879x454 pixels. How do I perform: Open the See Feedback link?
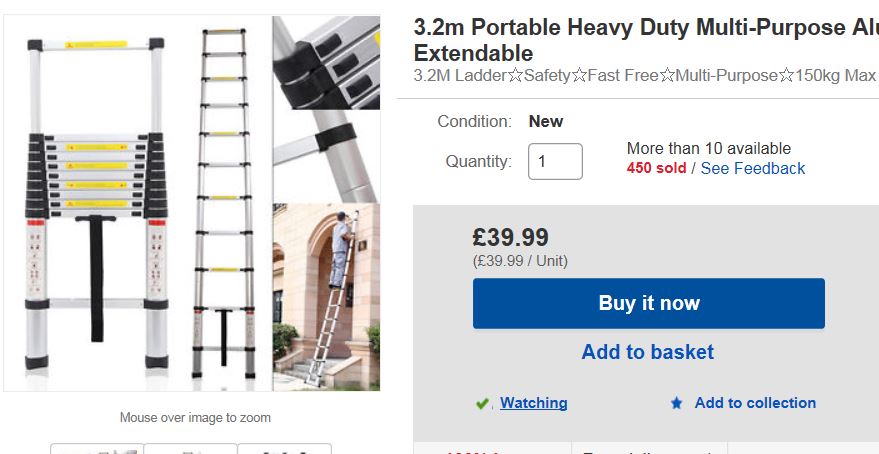752,168
